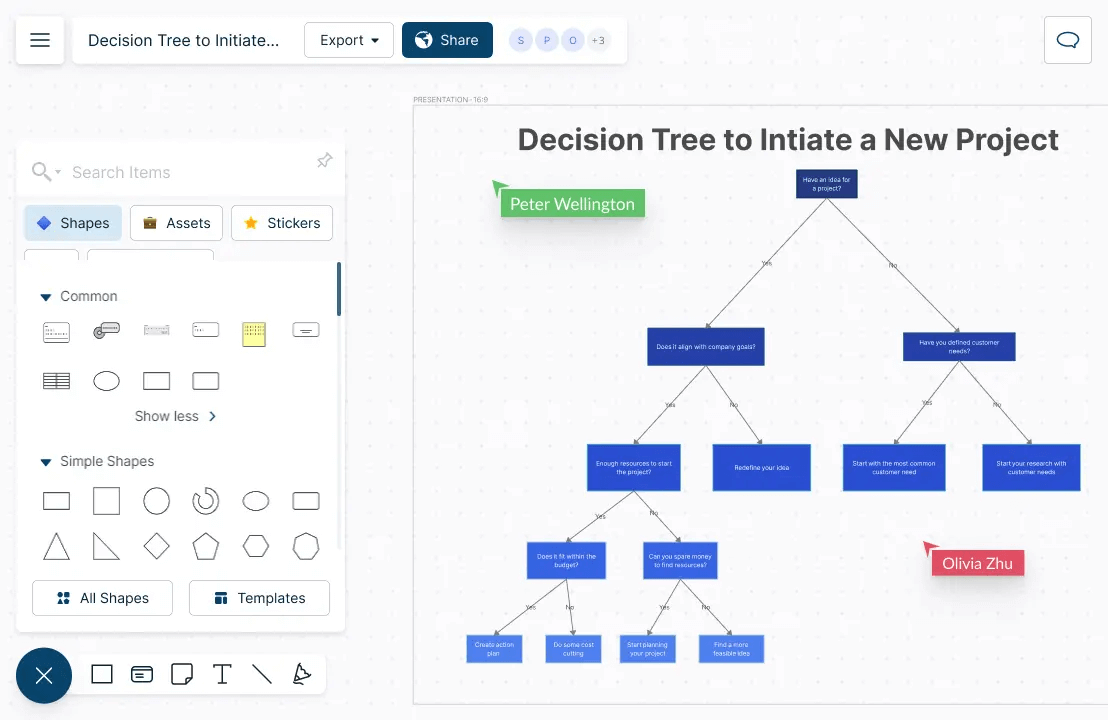Click collaborator avatar O
This screenshot has width=1108, height=720.
pyautogui.click(x=573, y=40)
